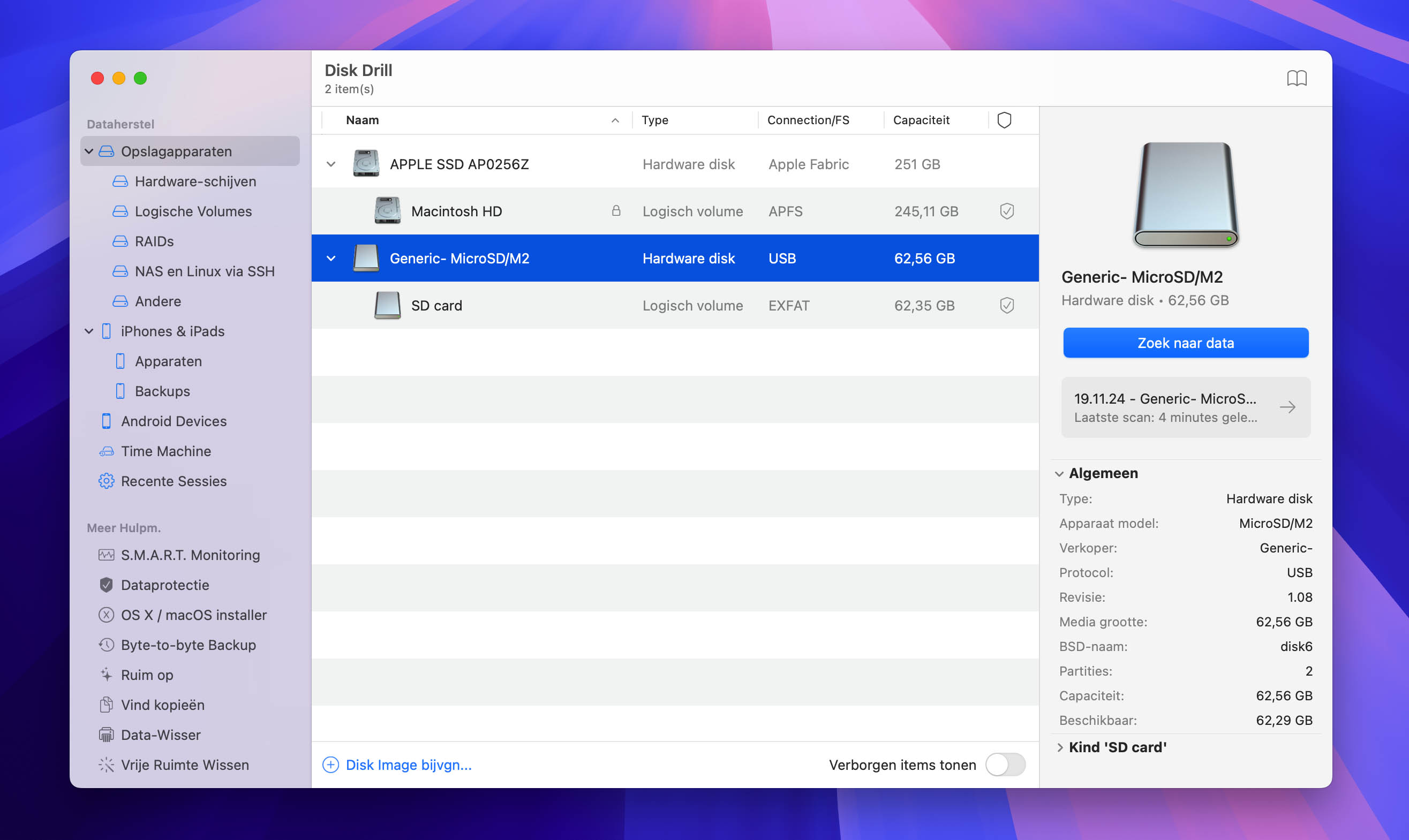Image resolution: width=1409 pixels, height=840 pixels.
Task: Click the EXFAT file system cell
Action: pos(788,306)
